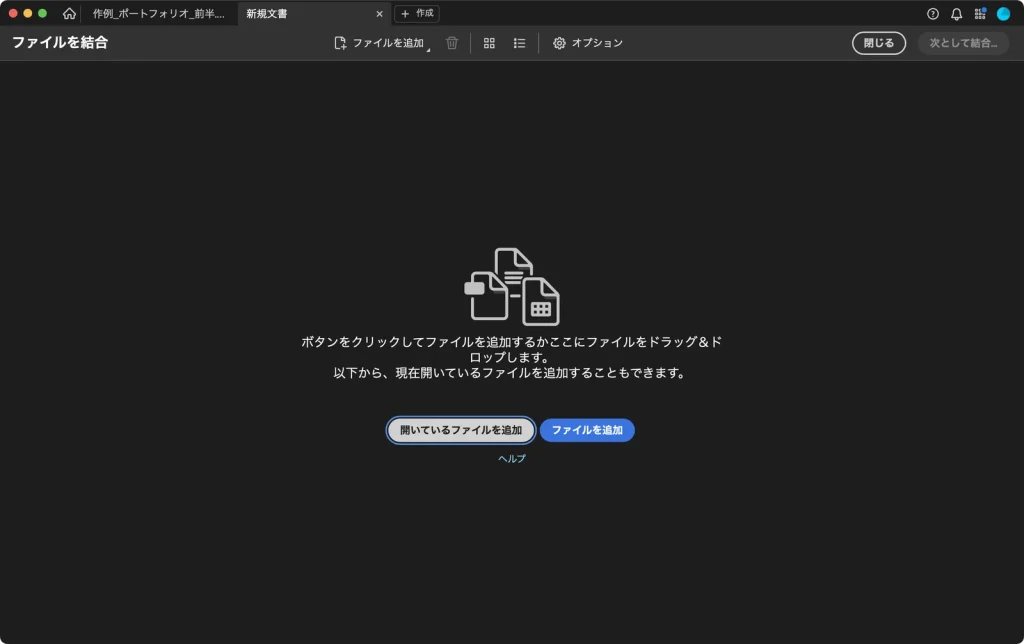Open the toolbar ファイルを追加 dropdown
The image size is (1024, 644).
381,43
